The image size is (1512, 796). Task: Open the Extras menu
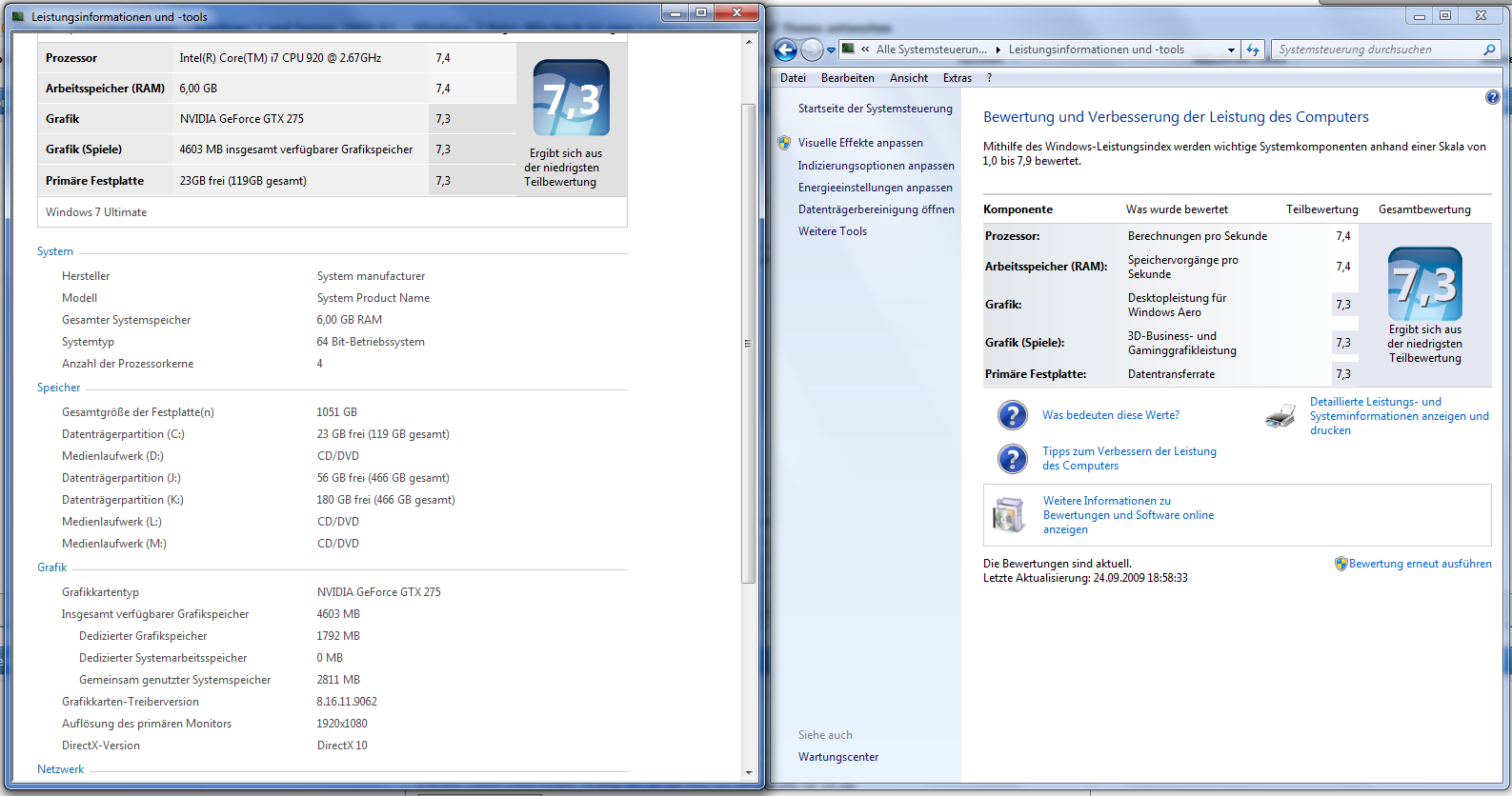click(x=958, y=78)
